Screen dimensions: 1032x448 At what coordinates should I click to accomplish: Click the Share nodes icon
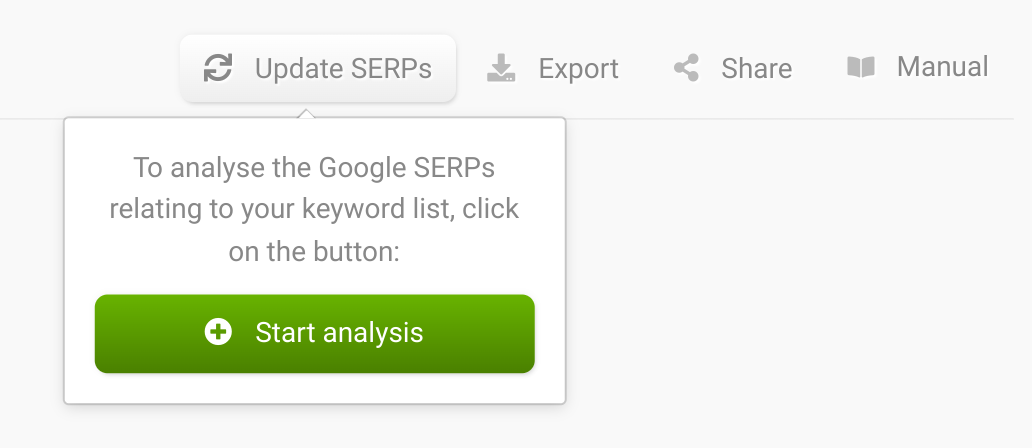[x=686, y=68]
